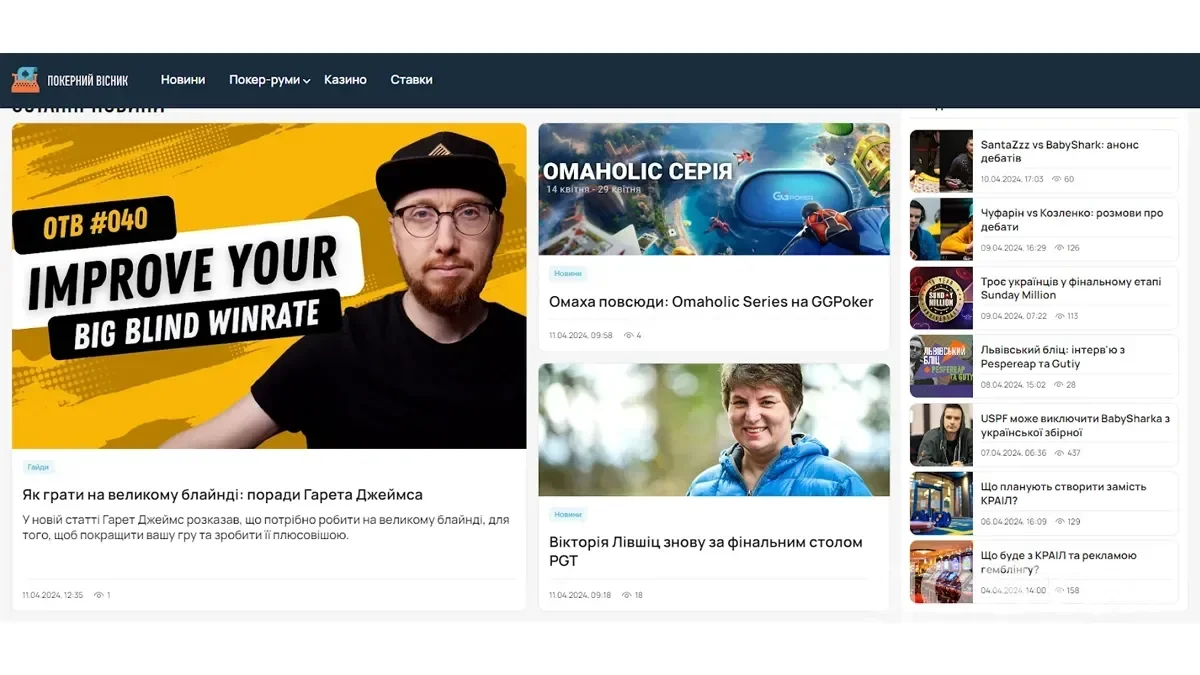
Task: Click the date 10.04.2024, 17:03
Action: 1012,179
